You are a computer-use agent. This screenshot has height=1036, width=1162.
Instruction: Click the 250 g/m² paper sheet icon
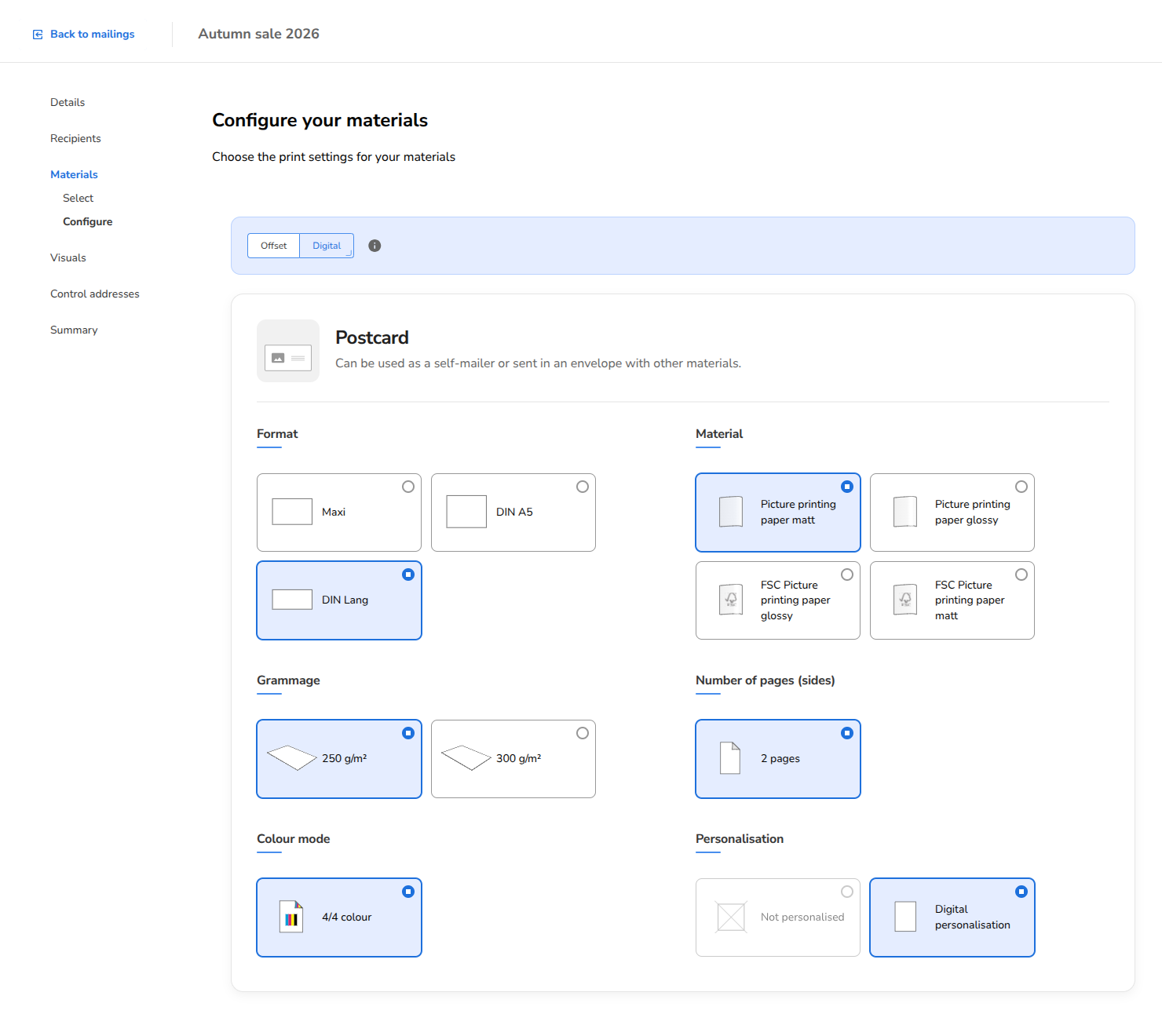click(292, 758)
